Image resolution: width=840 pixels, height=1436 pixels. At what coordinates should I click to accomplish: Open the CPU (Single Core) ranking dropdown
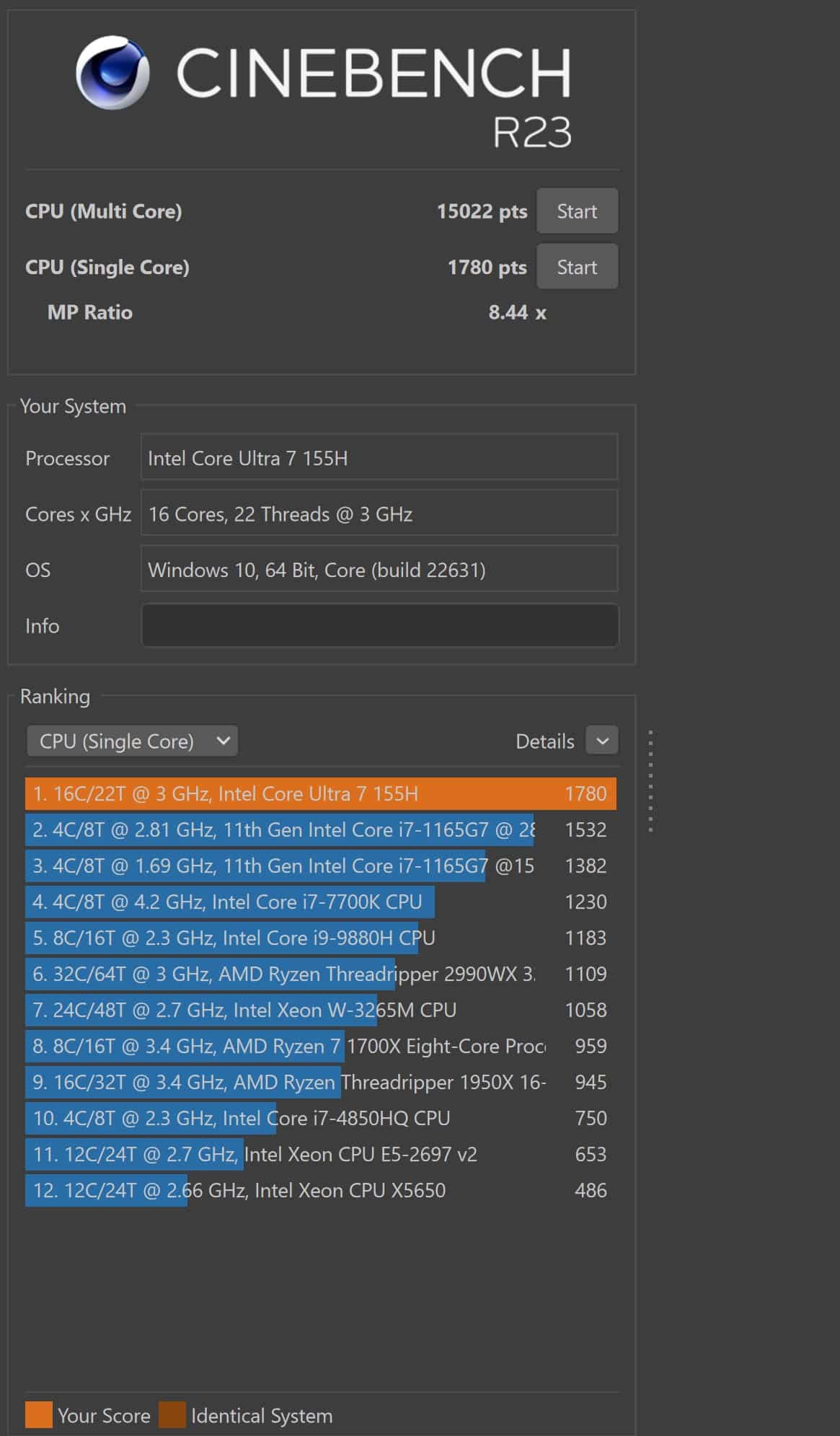coord(132,741)
